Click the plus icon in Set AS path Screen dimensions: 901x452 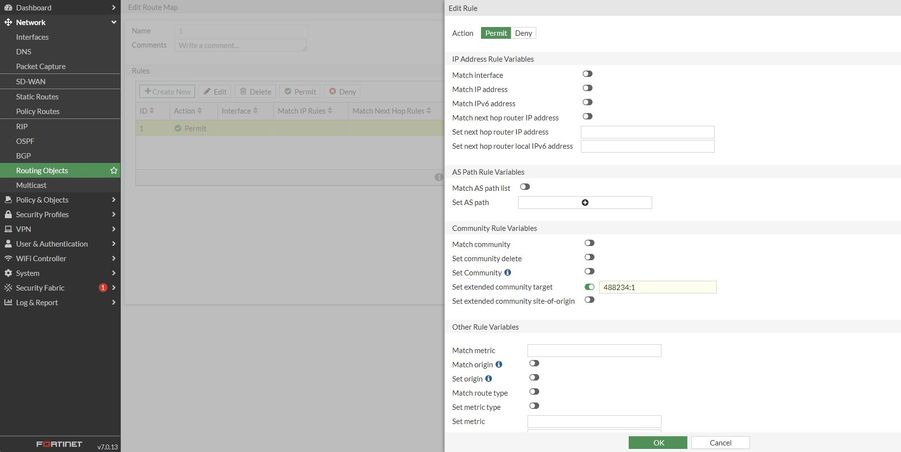click(x=585, y=202)
